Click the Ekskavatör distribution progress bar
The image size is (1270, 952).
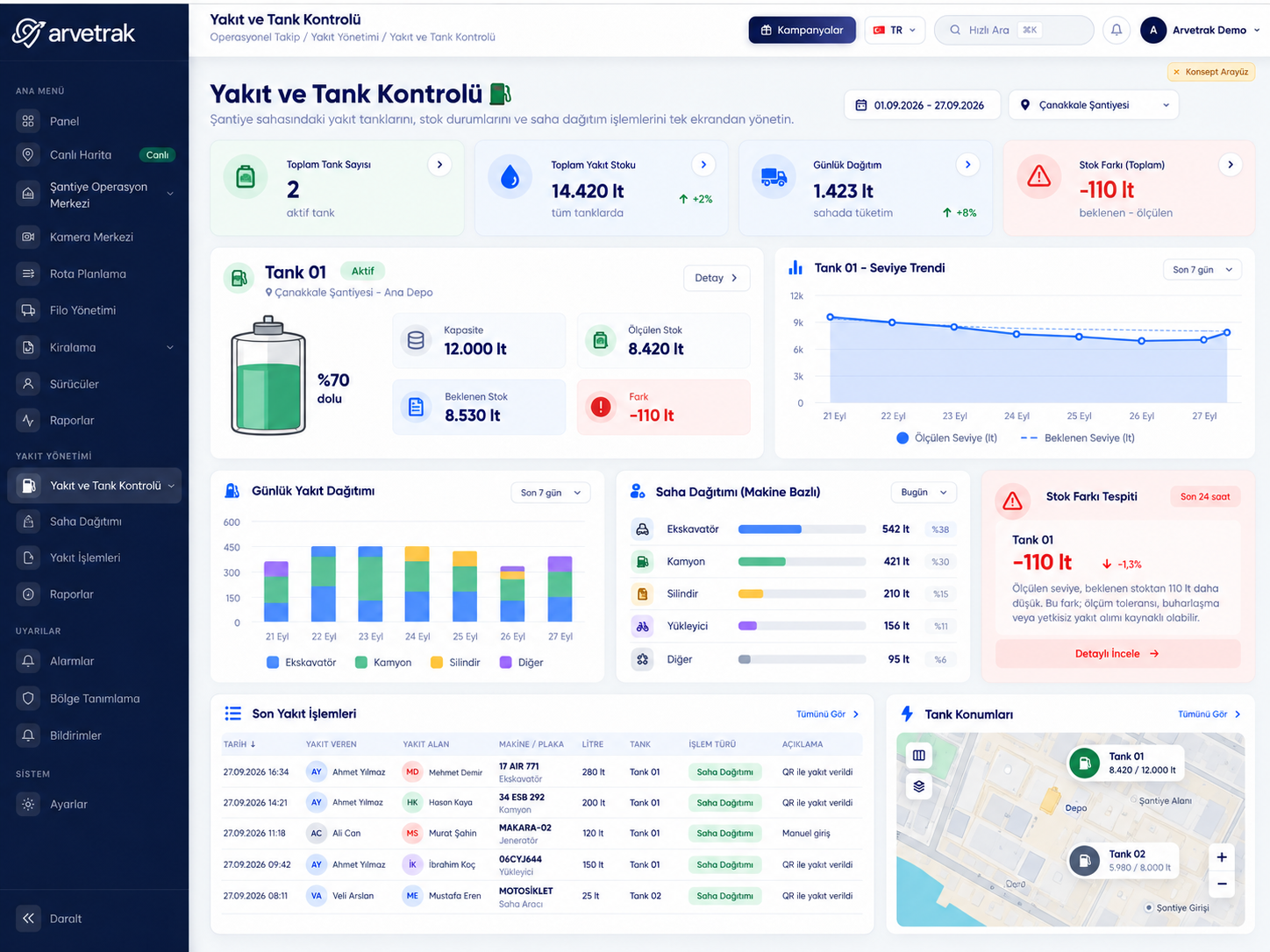tap(803, 529)
